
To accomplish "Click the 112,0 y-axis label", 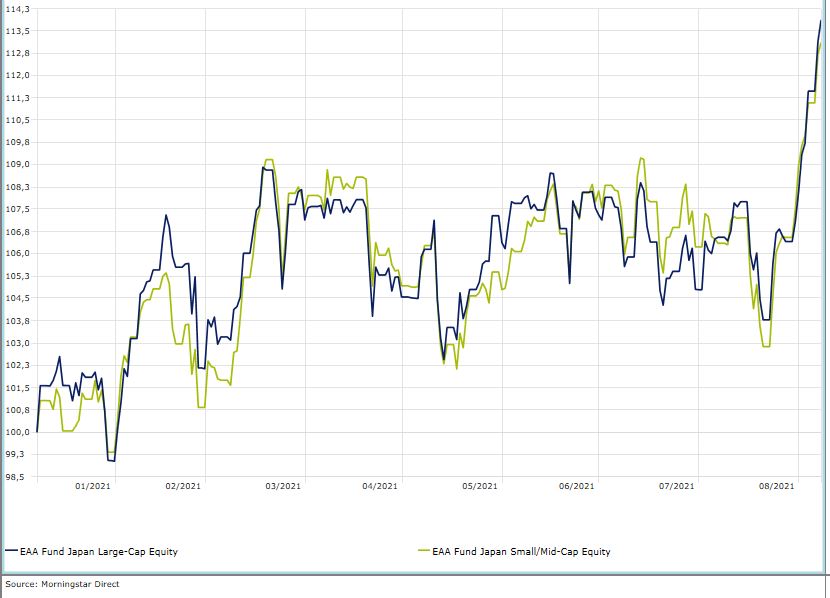I will point(18,76).
